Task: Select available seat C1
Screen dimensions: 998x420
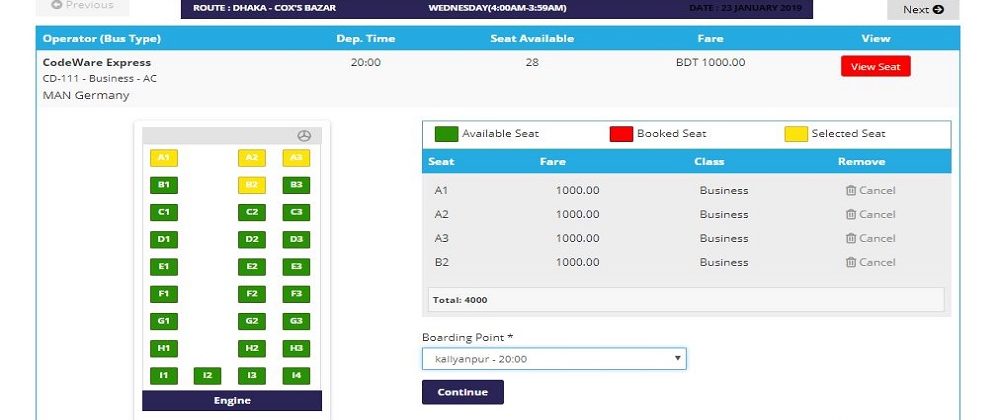Action: coord(164,213)
